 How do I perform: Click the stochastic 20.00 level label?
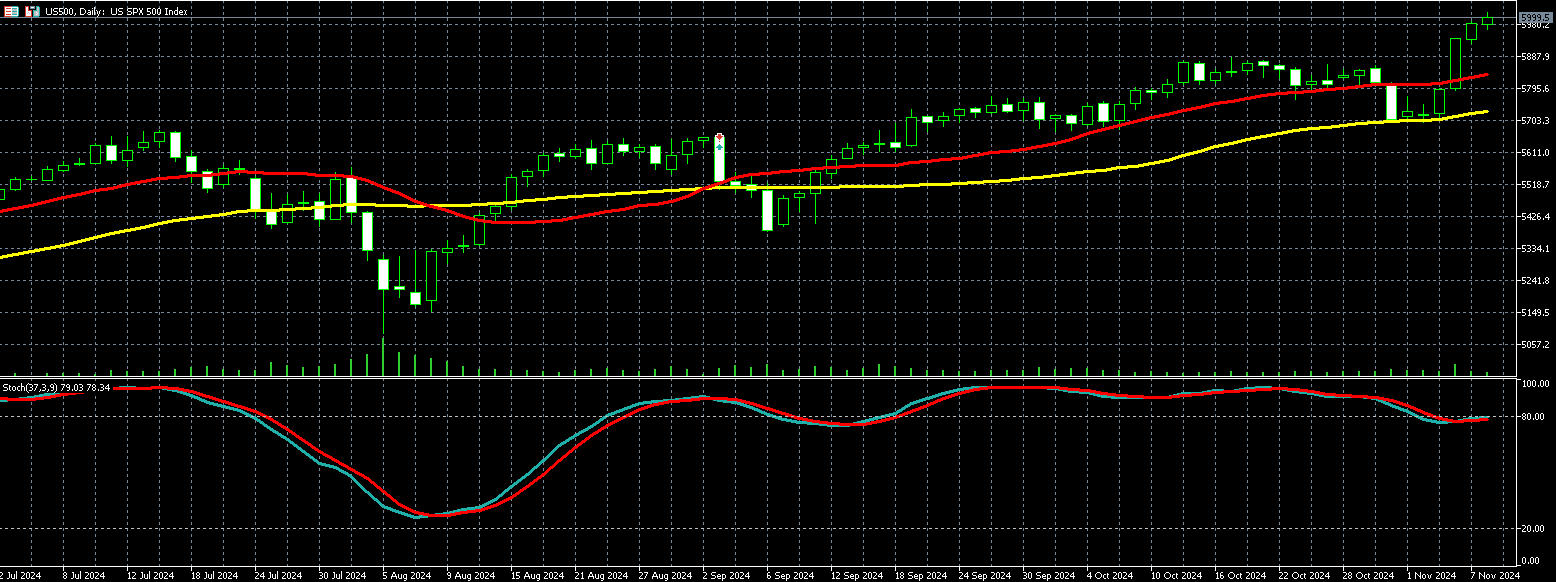[x=1534, y=529]
